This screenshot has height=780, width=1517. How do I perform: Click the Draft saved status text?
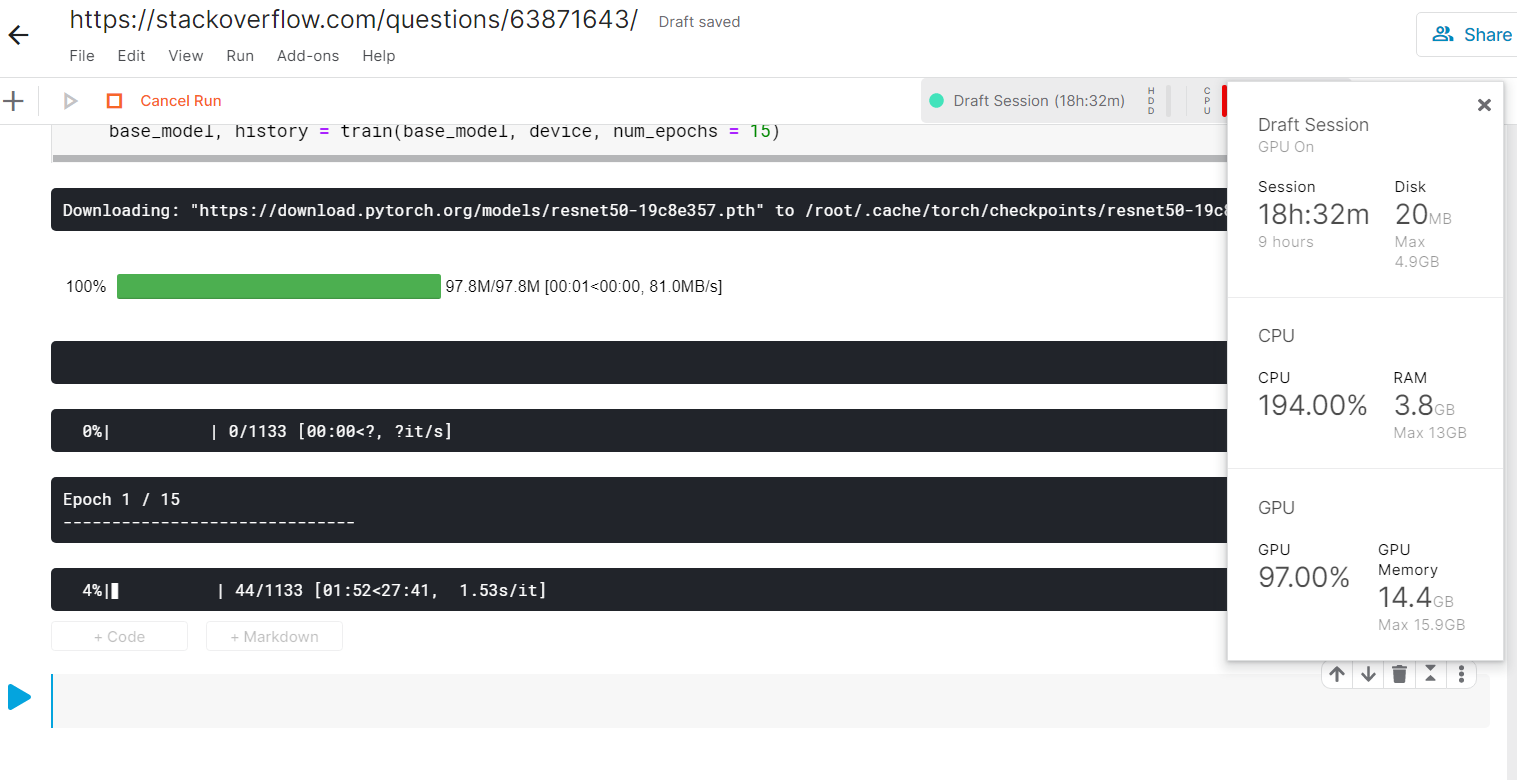click(699, 22)
